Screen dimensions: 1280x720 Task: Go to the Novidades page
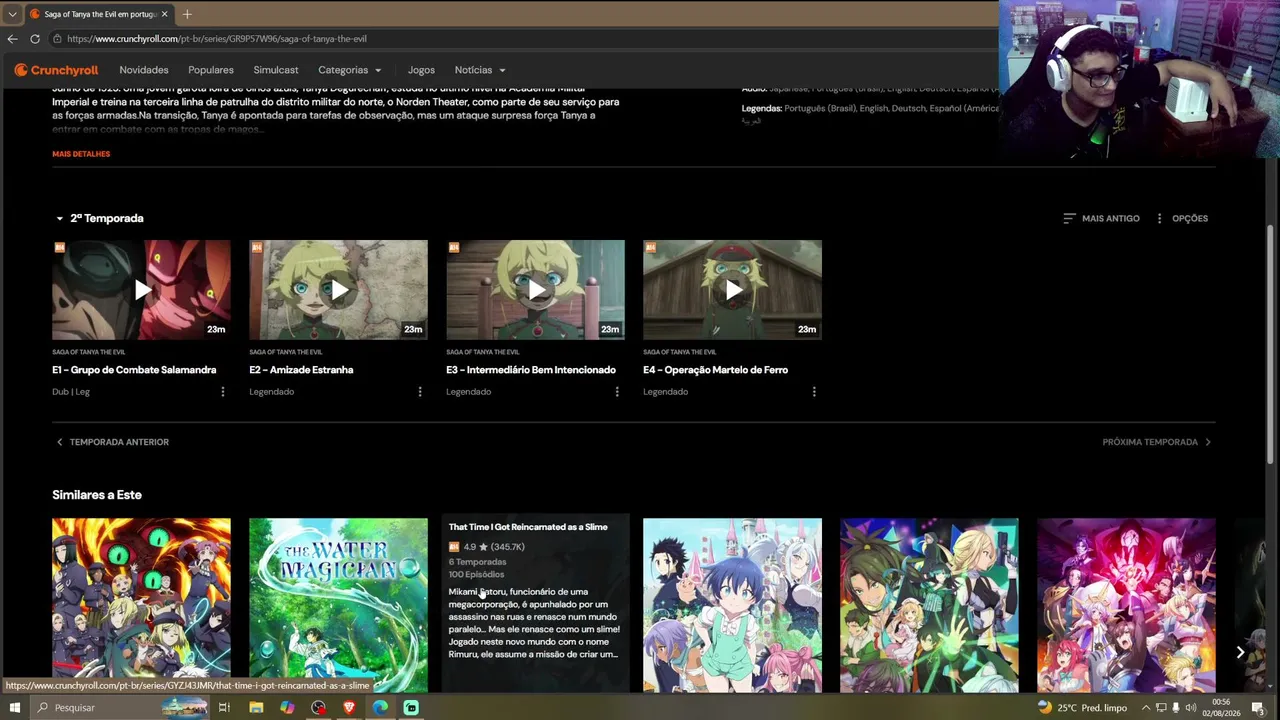[144, 70]
